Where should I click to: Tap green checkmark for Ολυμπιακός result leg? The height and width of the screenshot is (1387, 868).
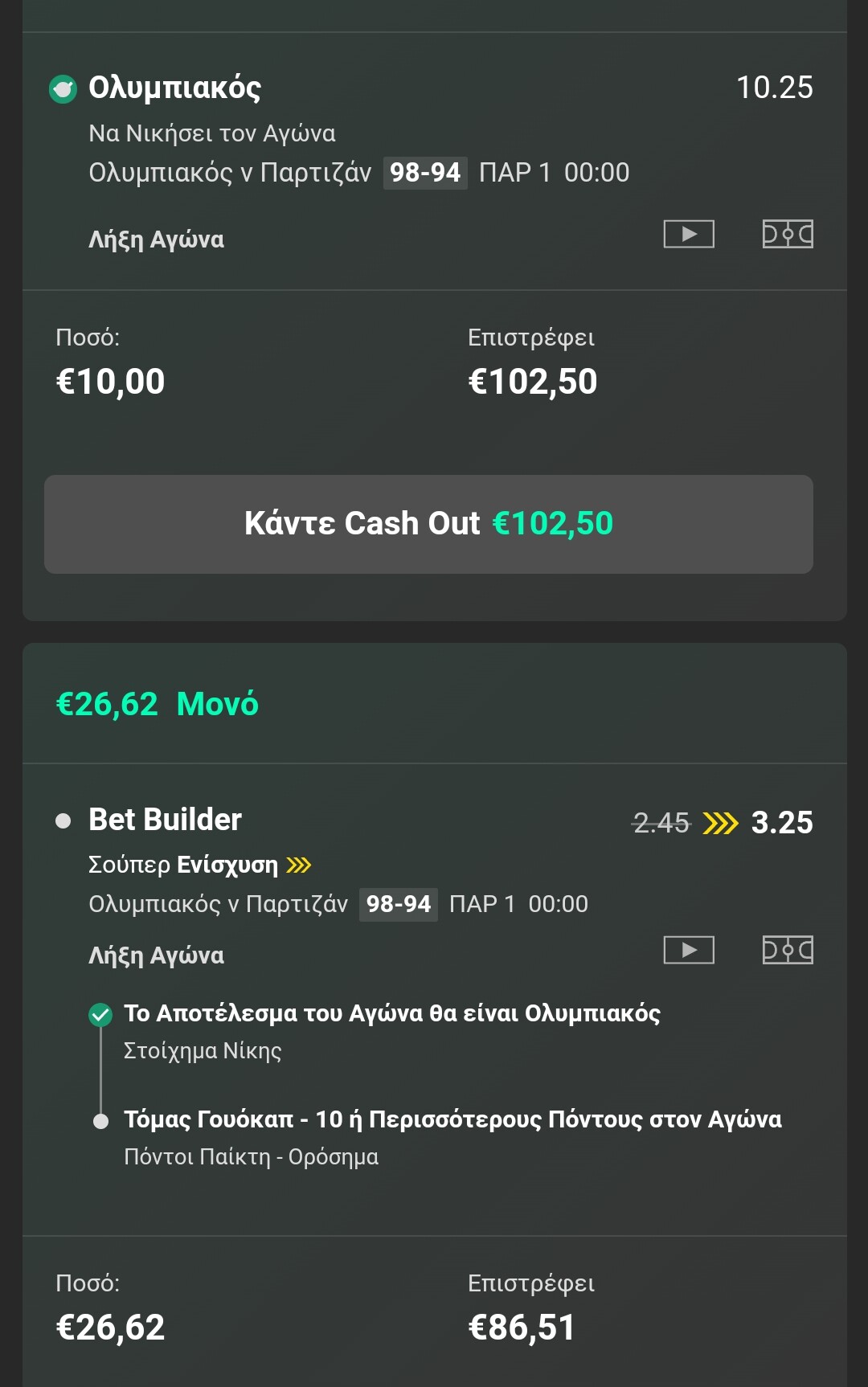coord(100,1014)
